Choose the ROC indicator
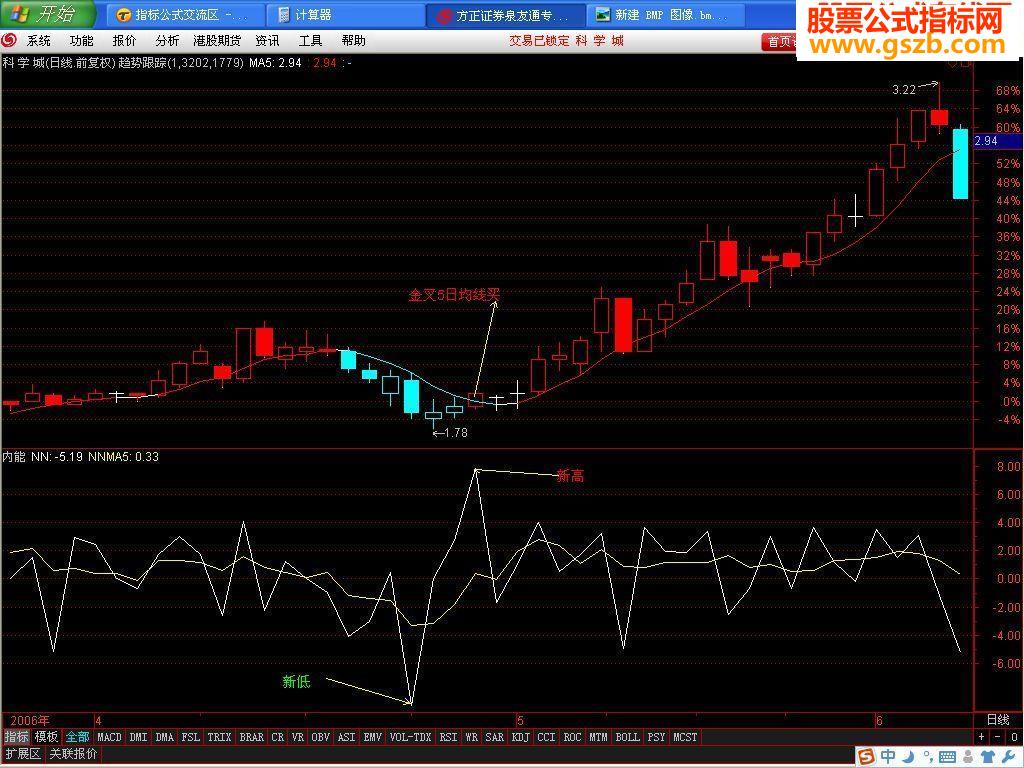The image size is (1024, 768). click(x=572, y=737)
